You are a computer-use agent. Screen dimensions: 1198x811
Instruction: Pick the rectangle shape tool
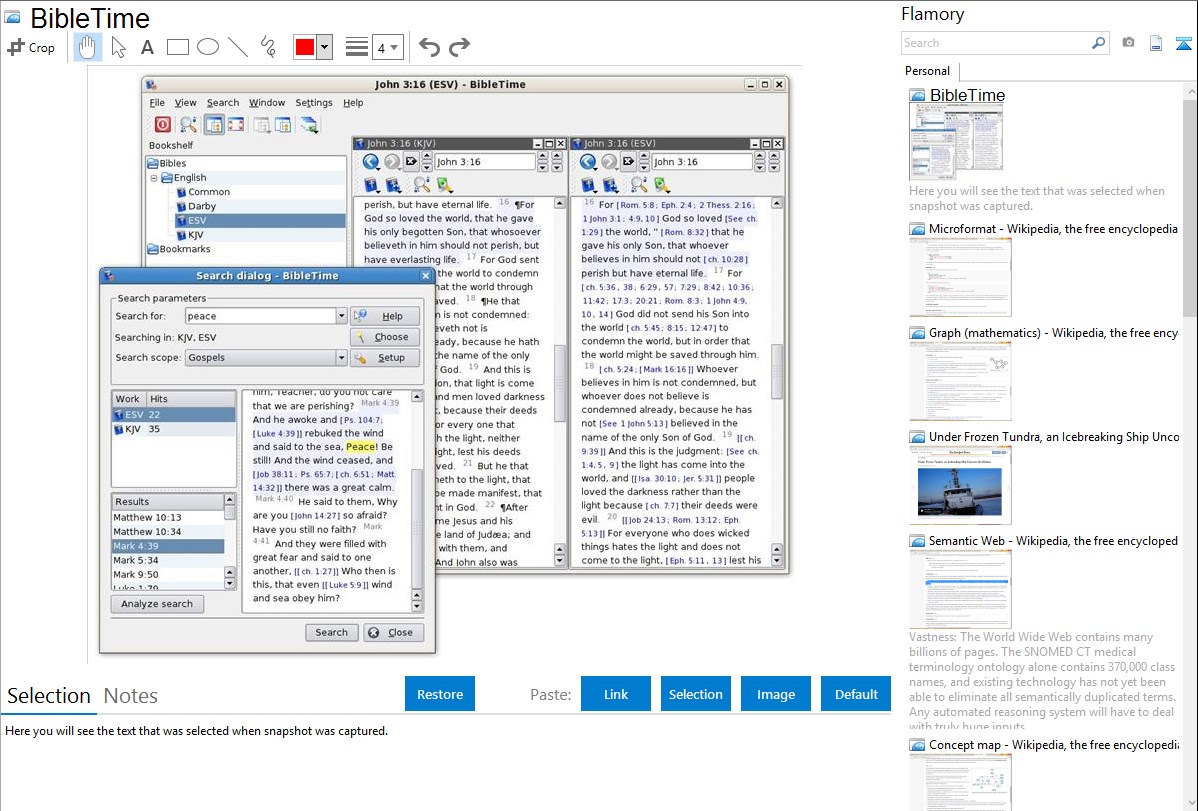[177, 47]
